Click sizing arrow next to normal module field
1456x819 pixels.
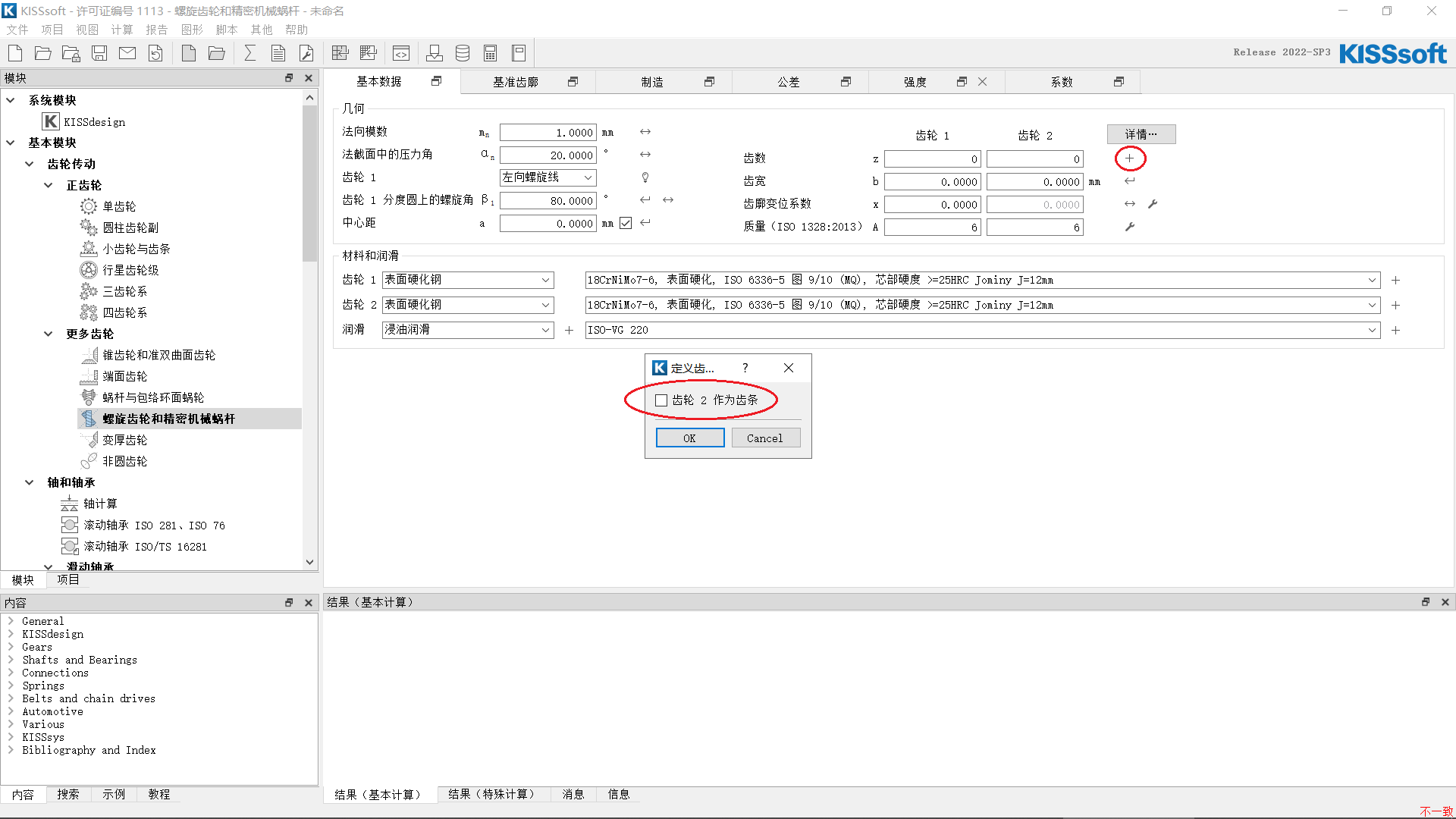(x=645, y=132)
